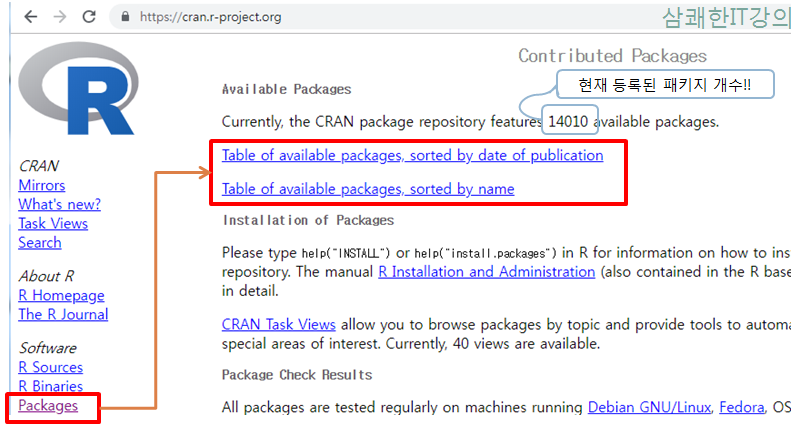Viewport: 804px width, 425px height.
Task: Open The R Journal link
Action: tap(63, 314)
